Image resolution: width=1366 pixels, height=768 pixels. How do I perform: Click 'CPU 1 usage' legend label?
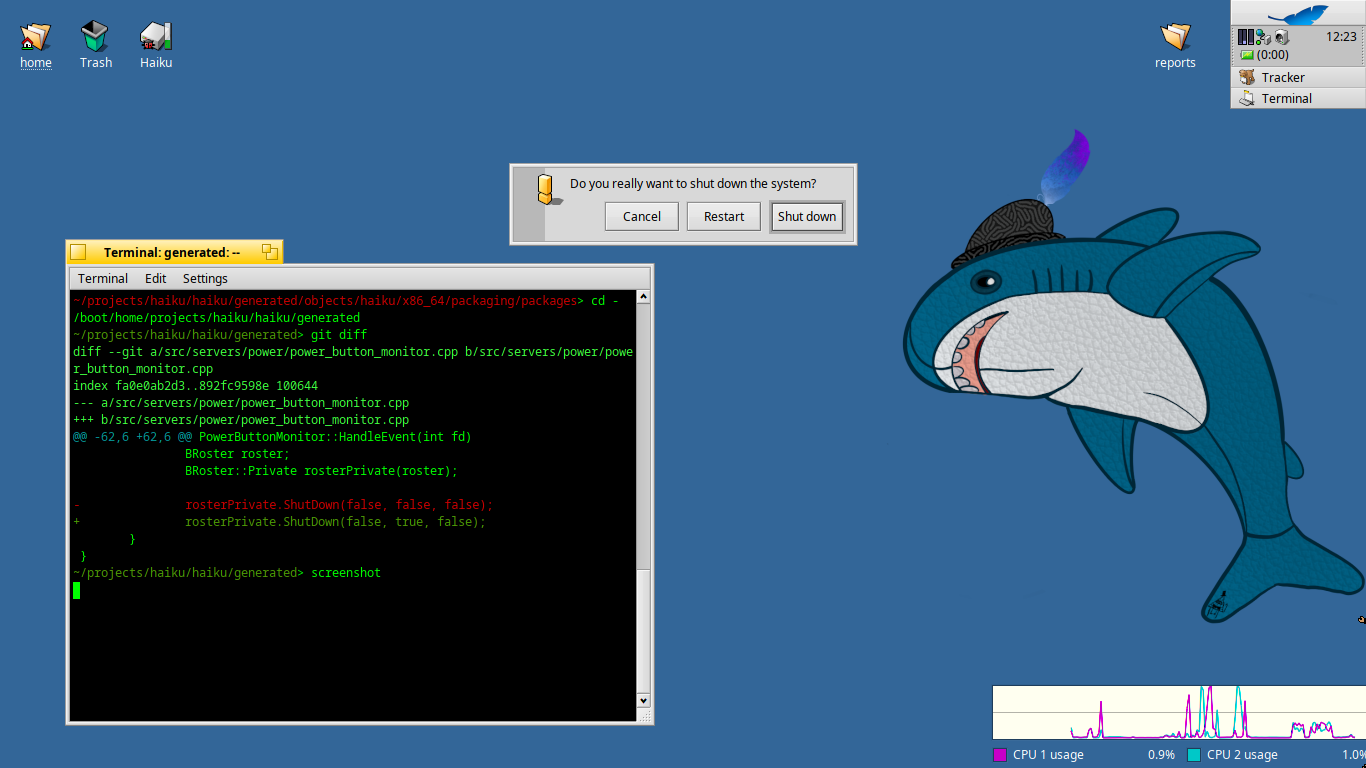click(x=1048, y=755)
